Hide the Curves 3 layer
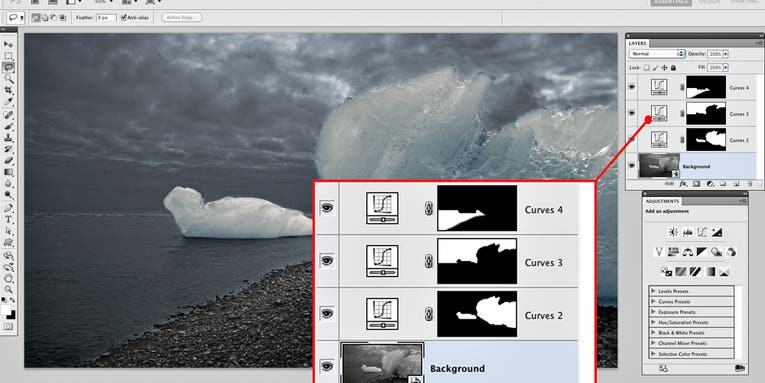This screenshot has height=383, width=765. [632, 113]
